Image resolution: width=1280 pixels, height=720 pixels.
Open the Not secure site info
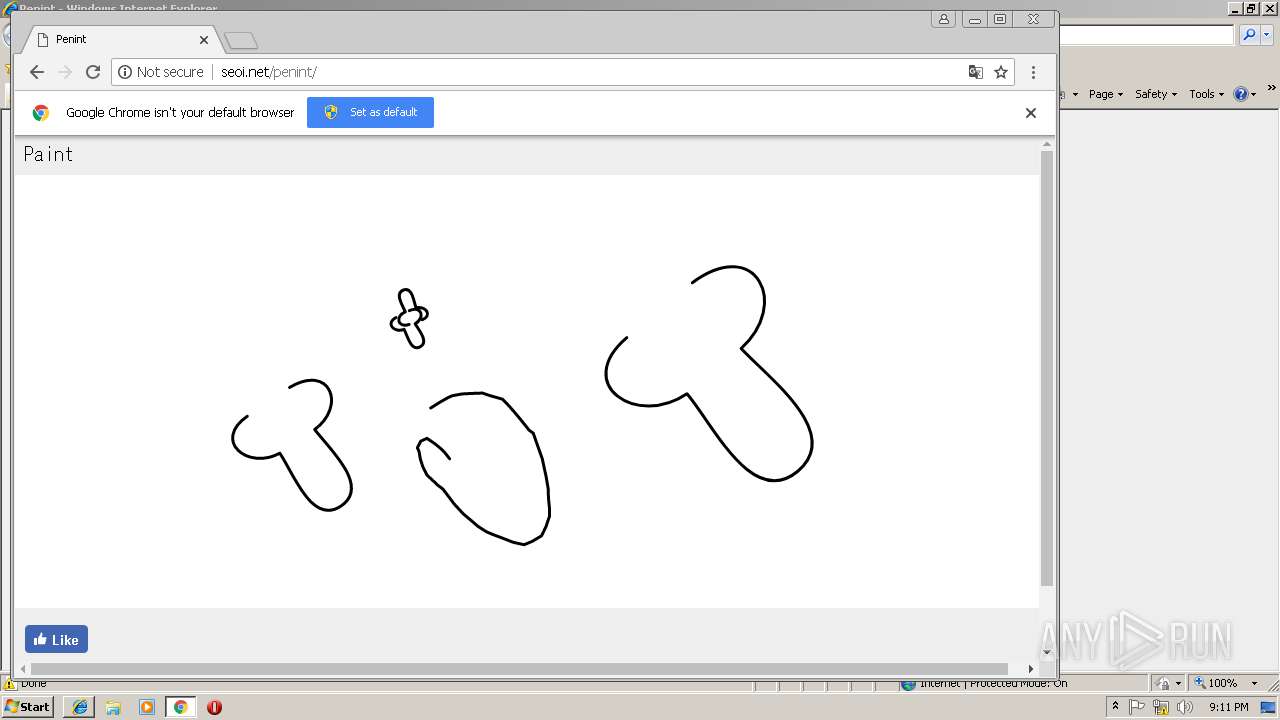(161, 72)
